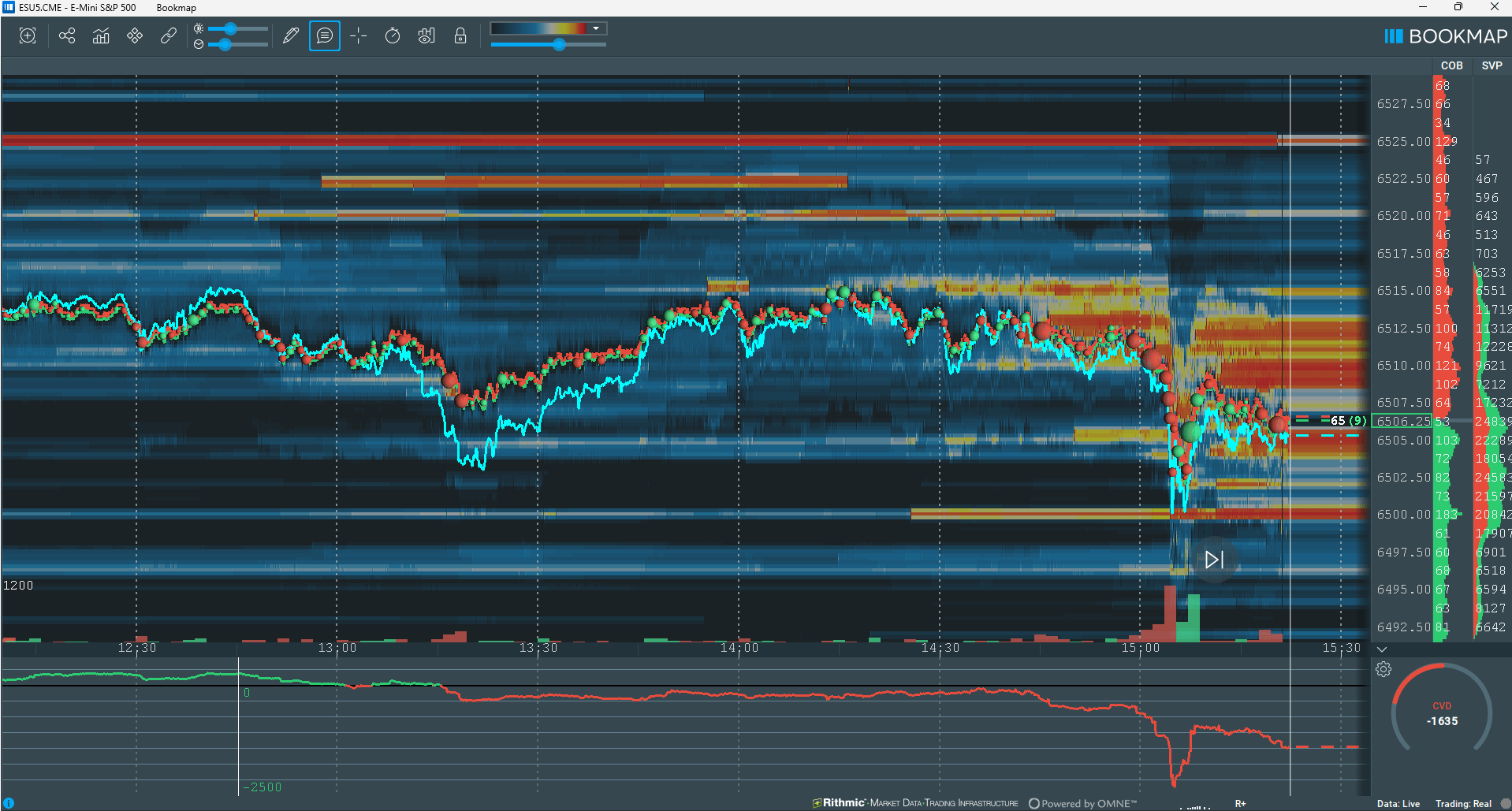Click the stopwatch timer icon

(x=393, y=35)
